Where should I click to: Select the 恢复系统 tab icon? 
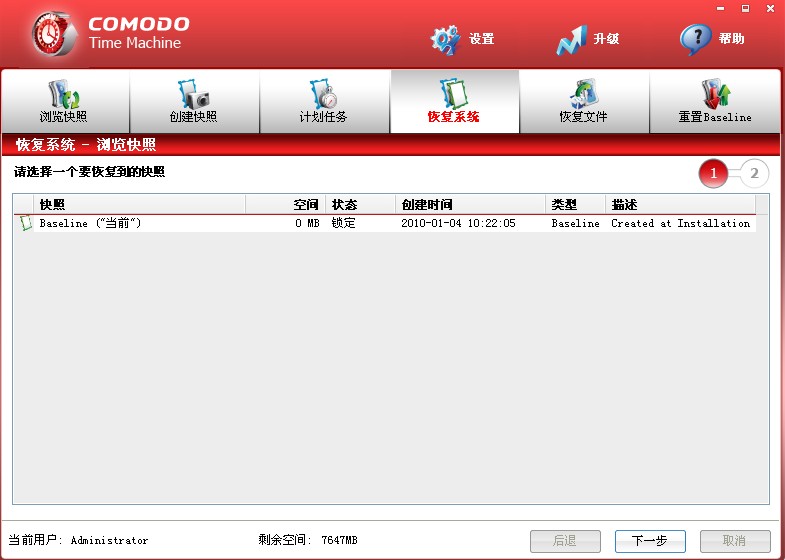coord(454,94)
